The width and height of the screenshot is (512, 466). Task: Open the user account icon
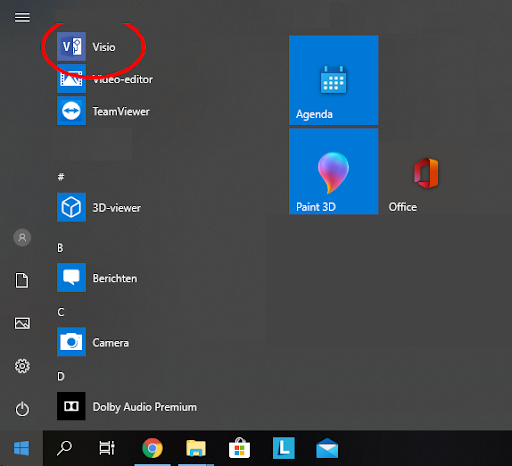click(22, 237)
